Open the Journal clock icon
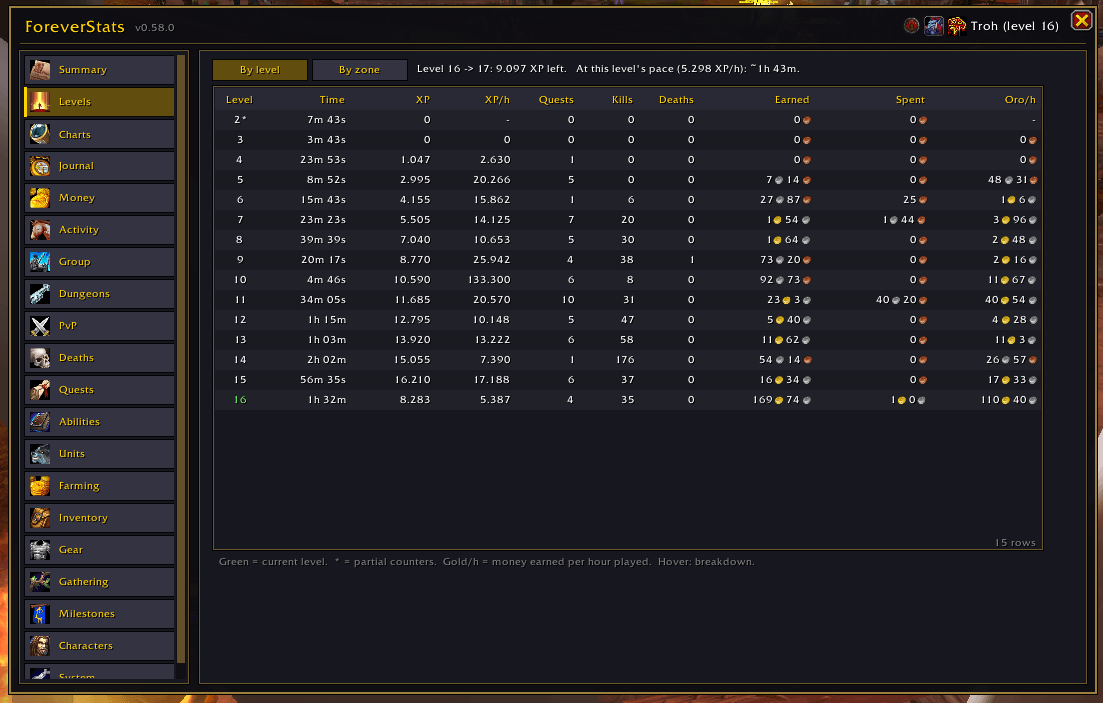Viewport: 1103px width, 703px height. coord(40,166)
